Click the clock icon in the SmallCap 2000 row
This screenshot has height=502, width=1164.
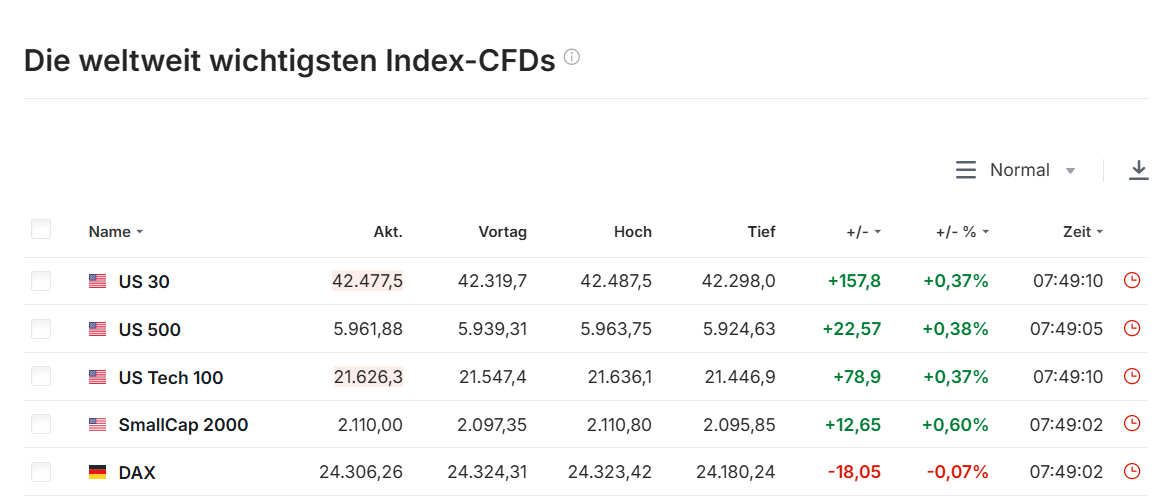(1132, 424)
